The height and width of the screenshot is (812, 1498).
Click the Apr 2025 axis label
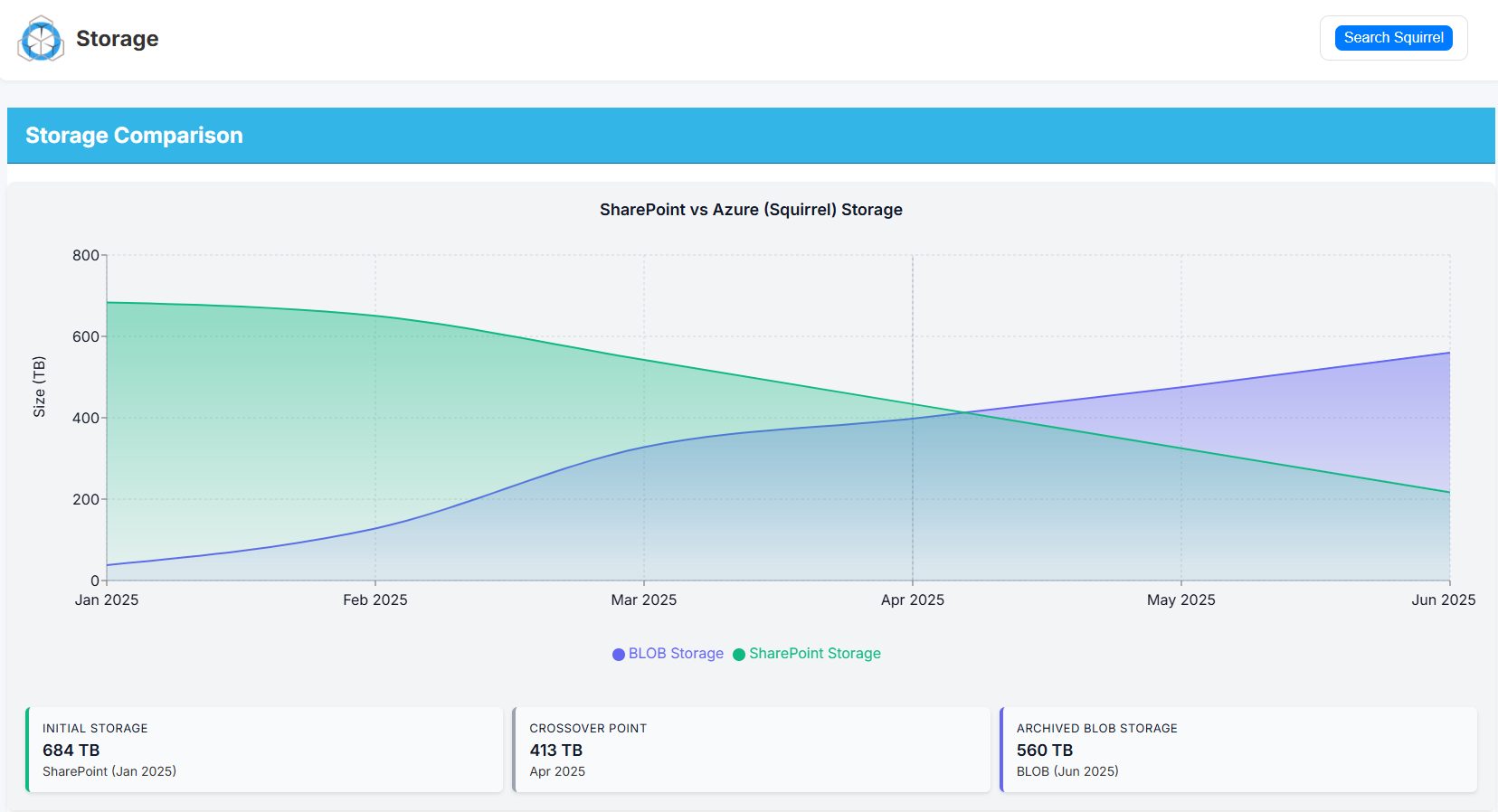(x=912, y=600)
